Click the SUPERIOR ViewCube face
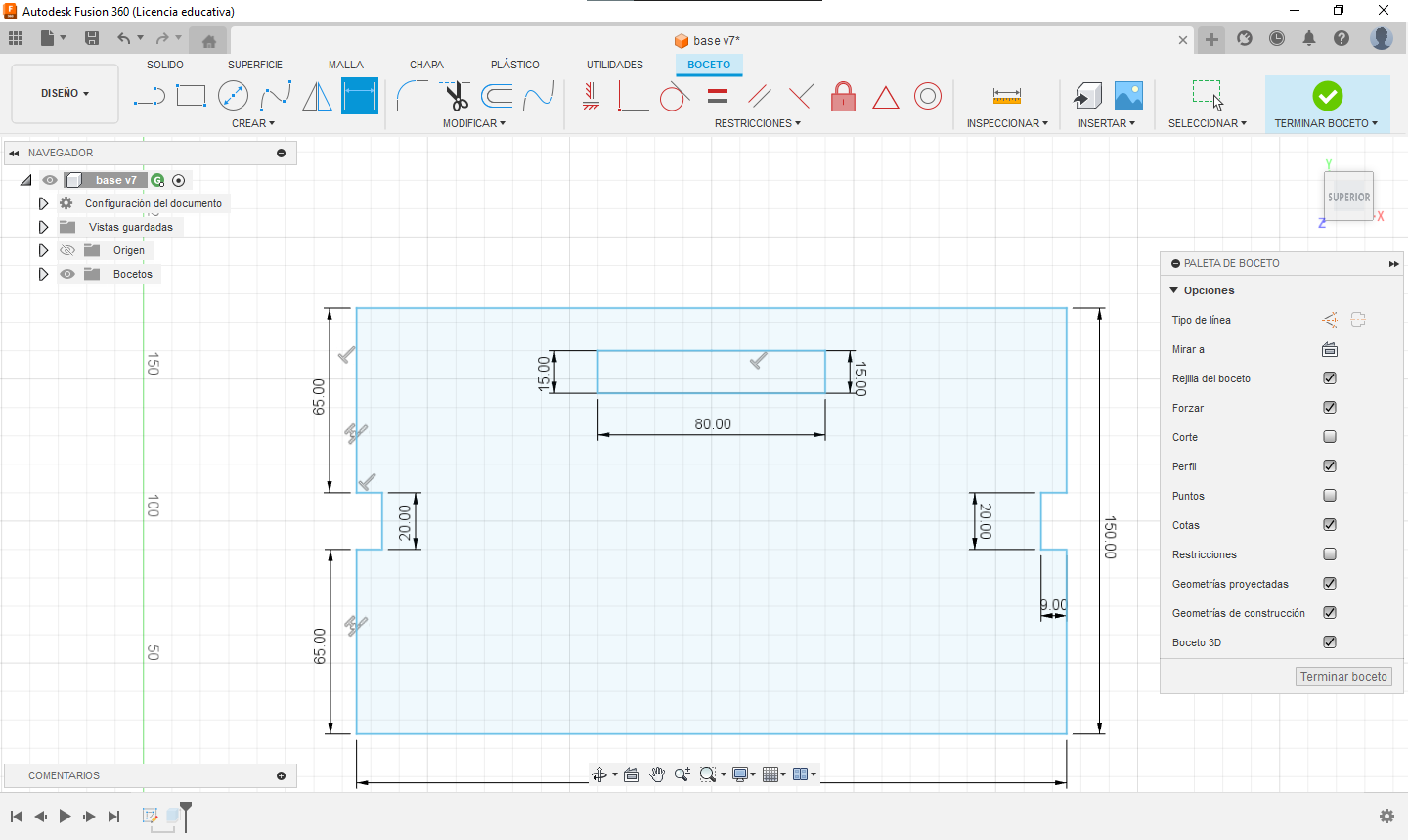This screenshot has height=840, width=1408. tap(1348, 197)
